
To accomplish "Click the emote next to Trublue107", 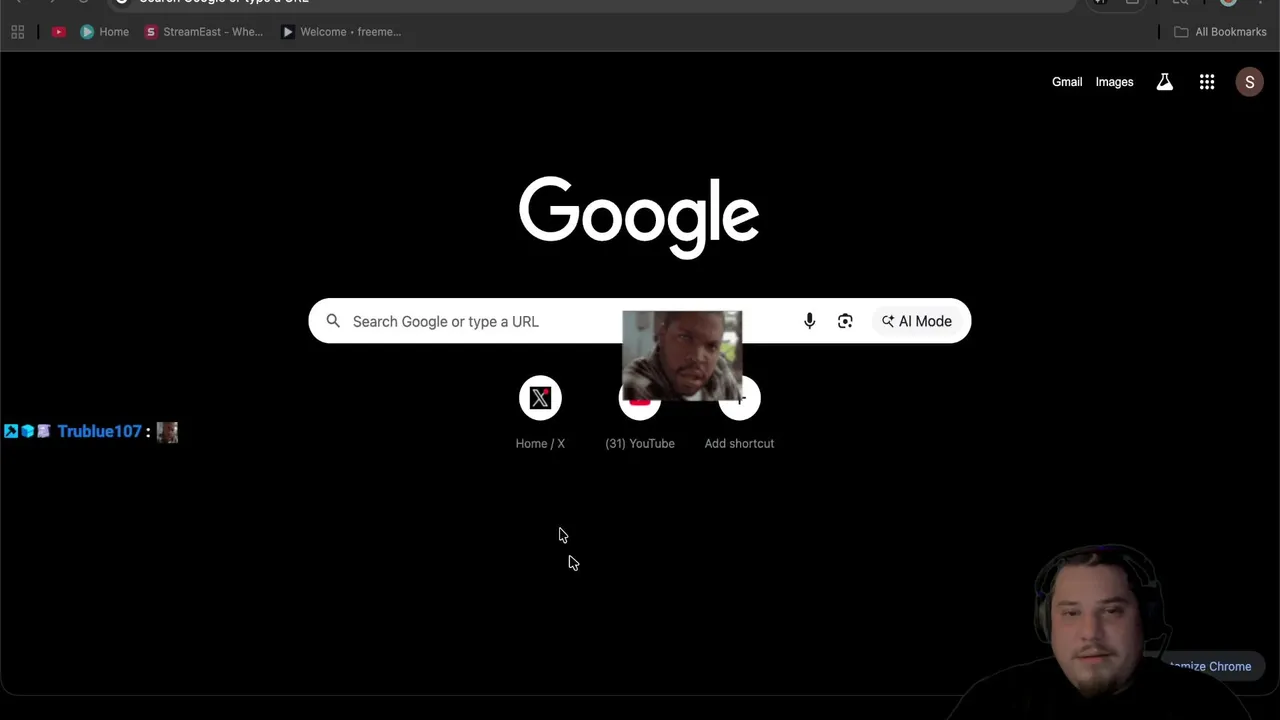I will click(x=167, y=432).
